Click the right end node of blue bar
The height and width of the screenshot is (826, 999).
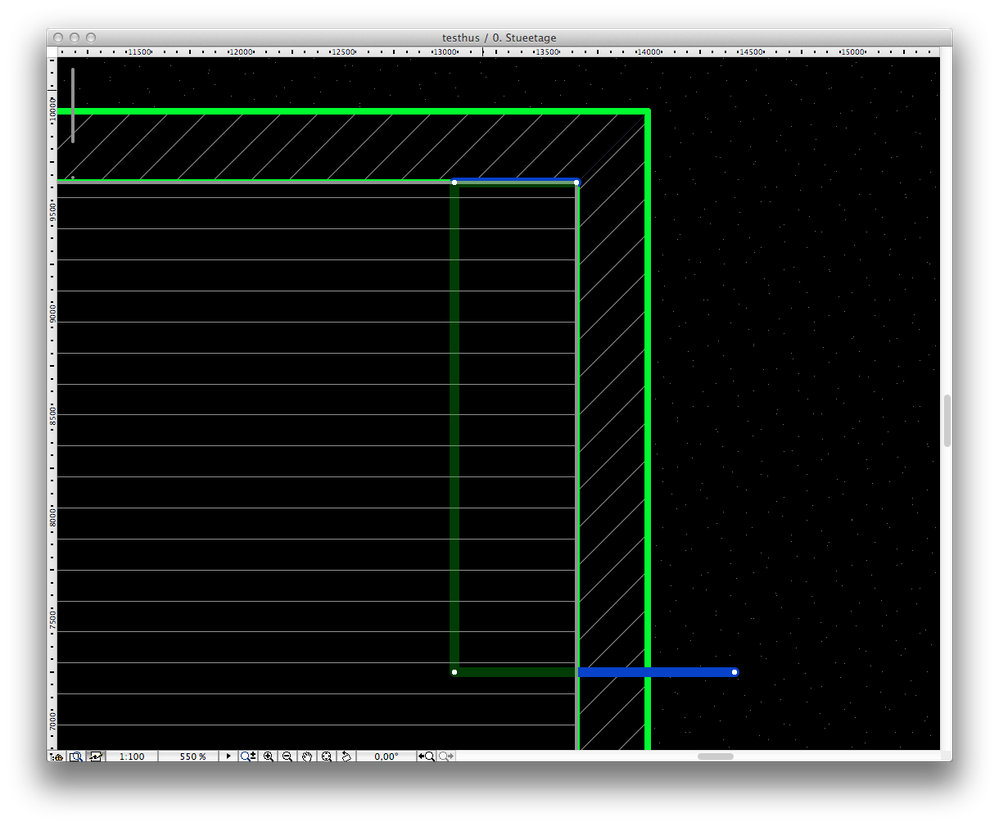[x=735, y=672]
